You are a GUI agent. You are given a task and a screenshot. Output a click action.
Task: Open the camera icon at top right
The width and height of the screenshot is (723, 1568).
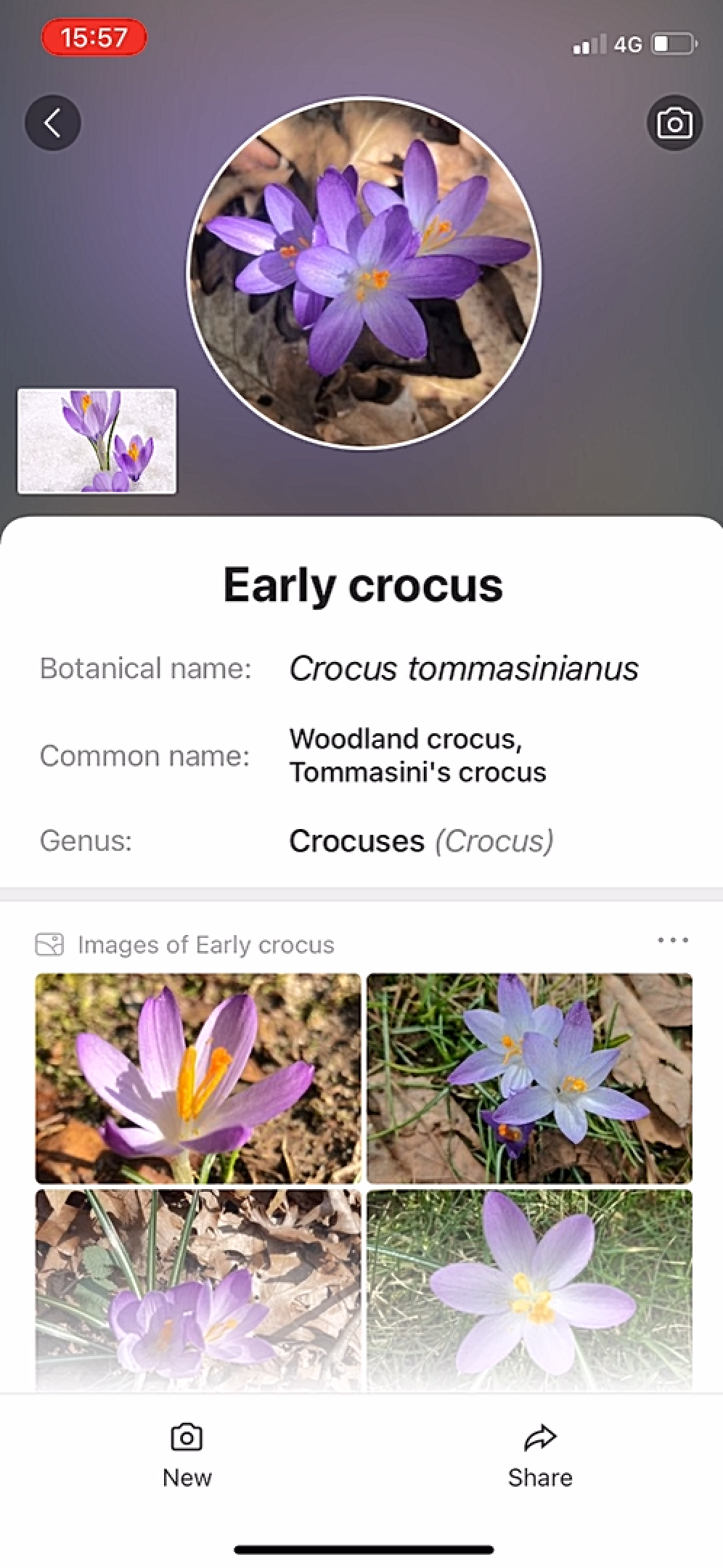pyautogui.click(x=674, y=123)
